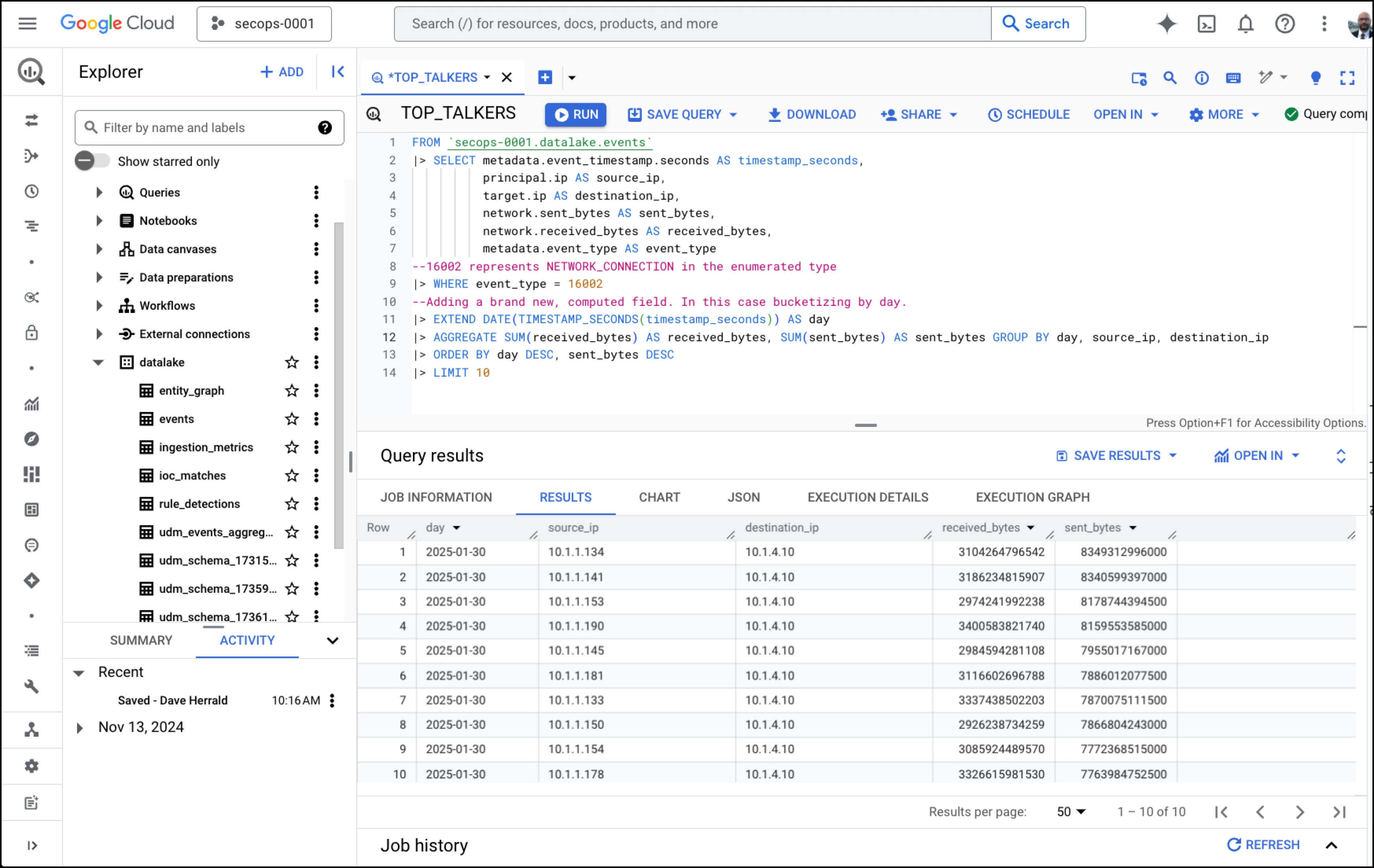This screenshot has width=1374, height=868.
Task: Open the vertical dots settings menu in header
Action: [x=1324, y=23]
